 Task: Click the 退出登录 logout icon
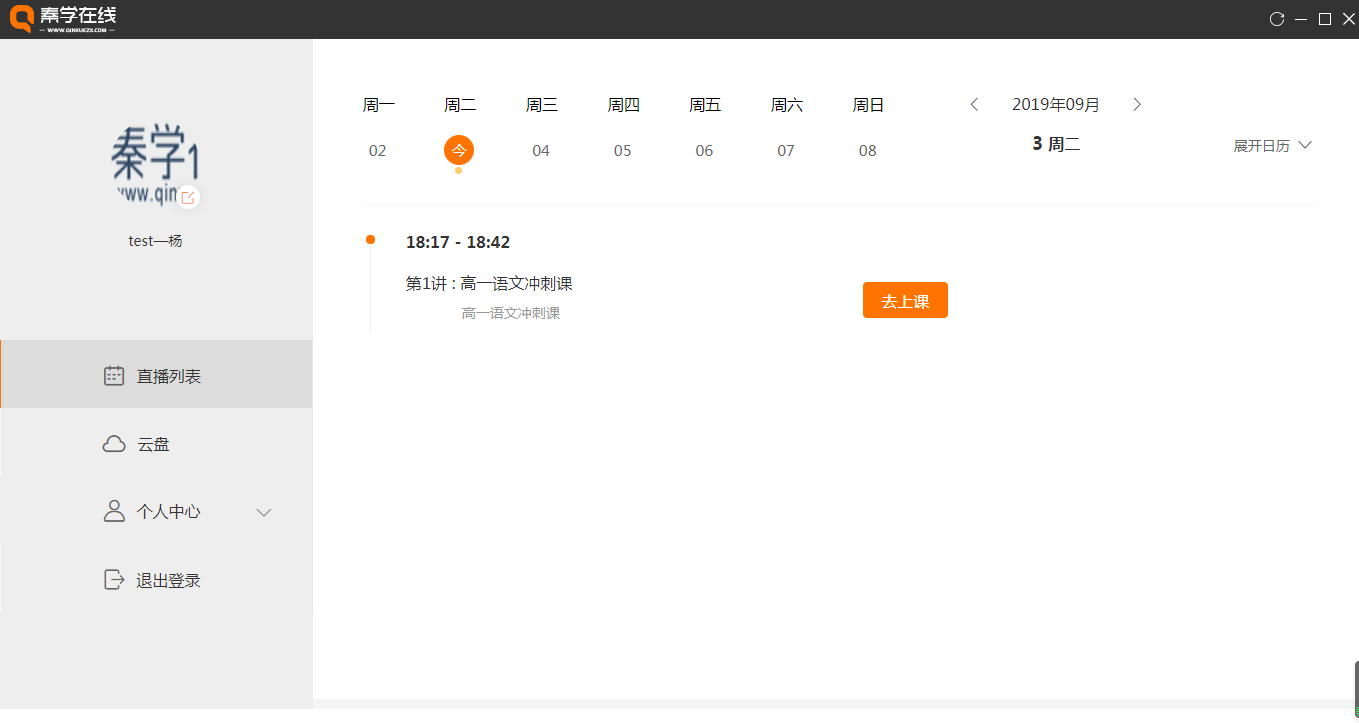114,580
